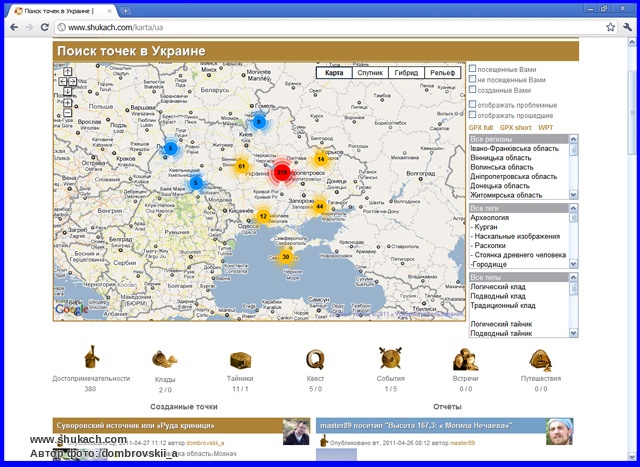Open a new browser tab

coord(126,11)
